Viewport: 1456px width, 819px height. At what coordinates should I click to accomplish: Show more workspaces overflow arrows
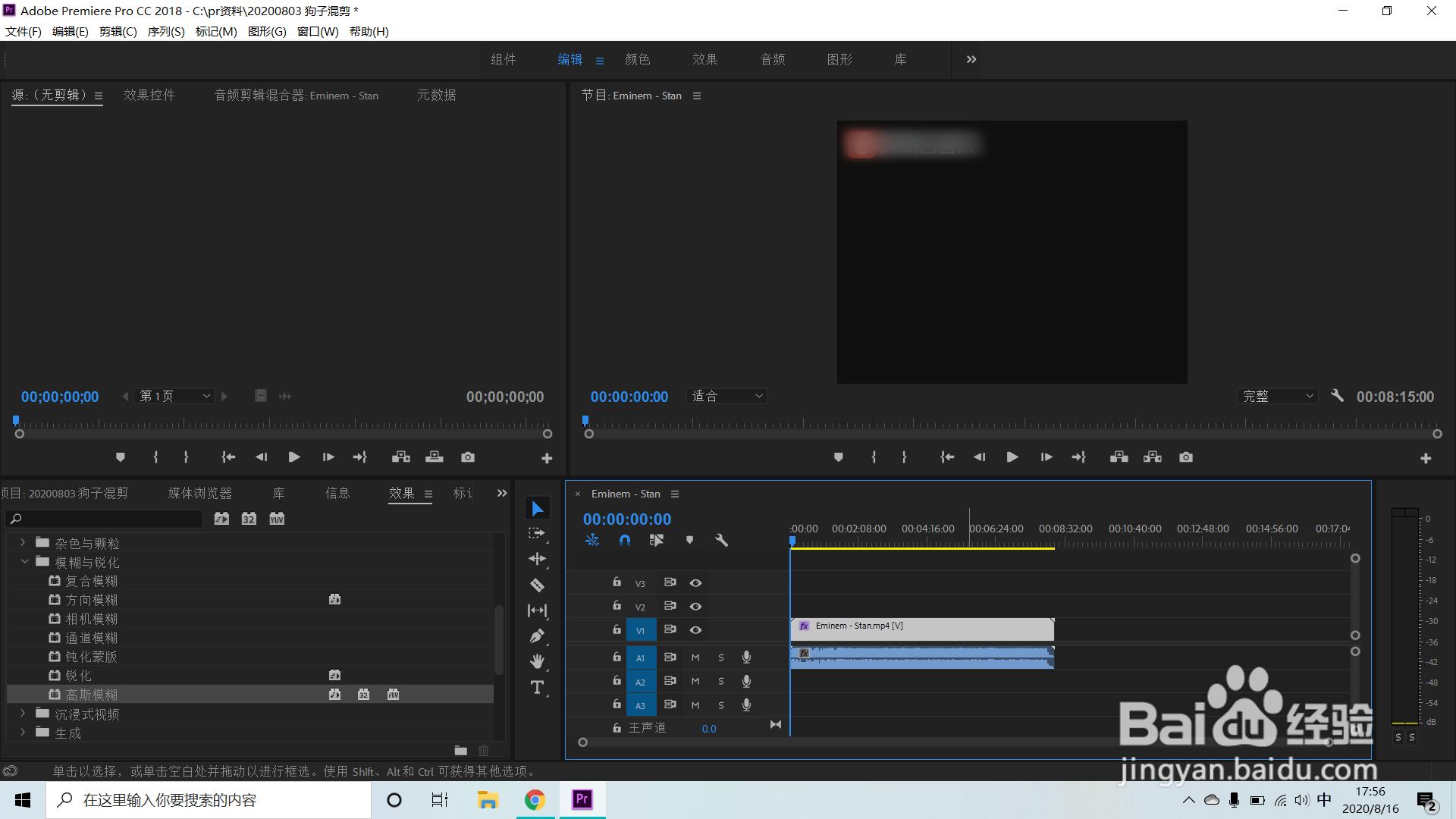[x=971, y=59]
